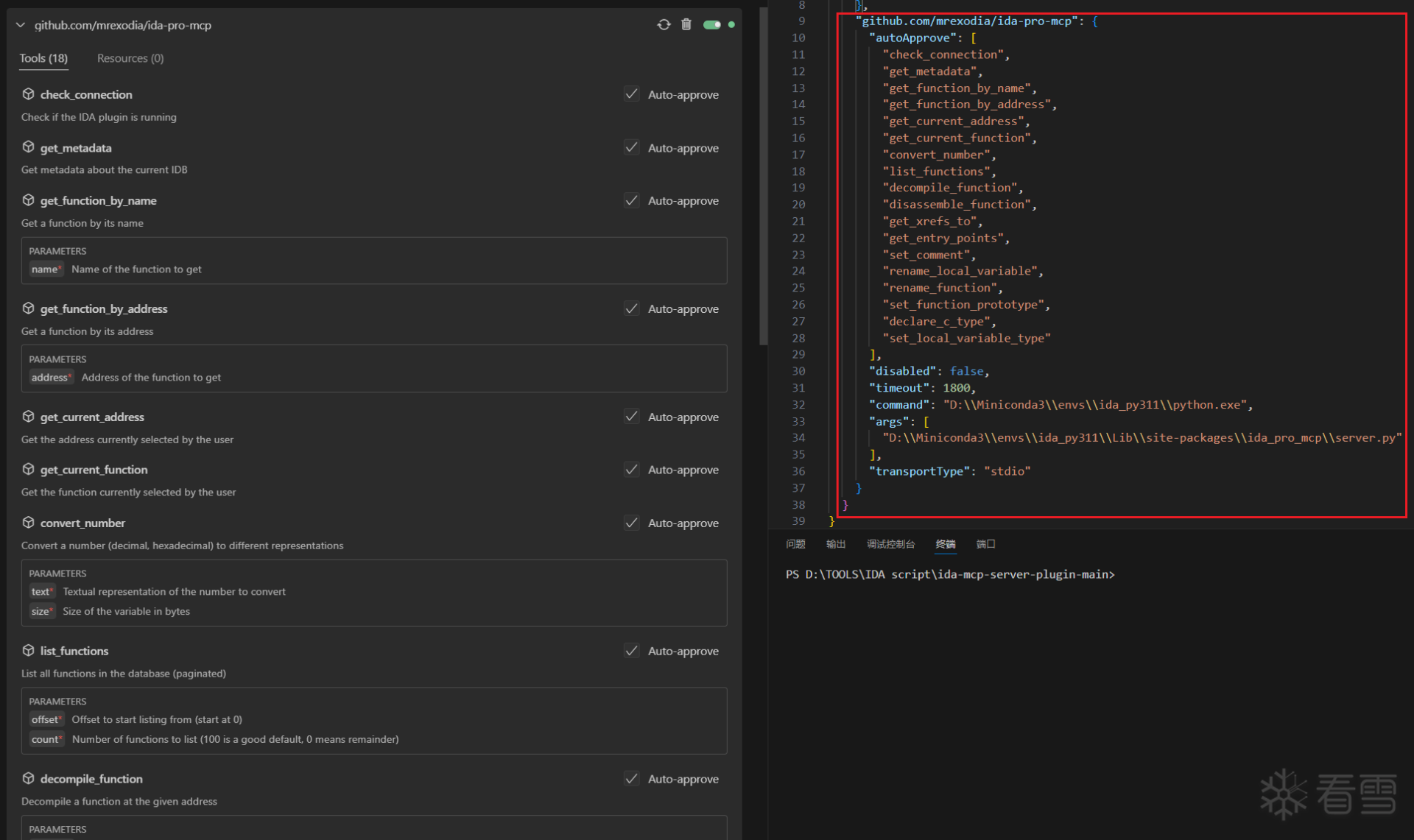Viewport: 1414px width, 840px height.
Task: Click the list_functions tool name heading
Action: pyautogui.click(x=74, y=652)
